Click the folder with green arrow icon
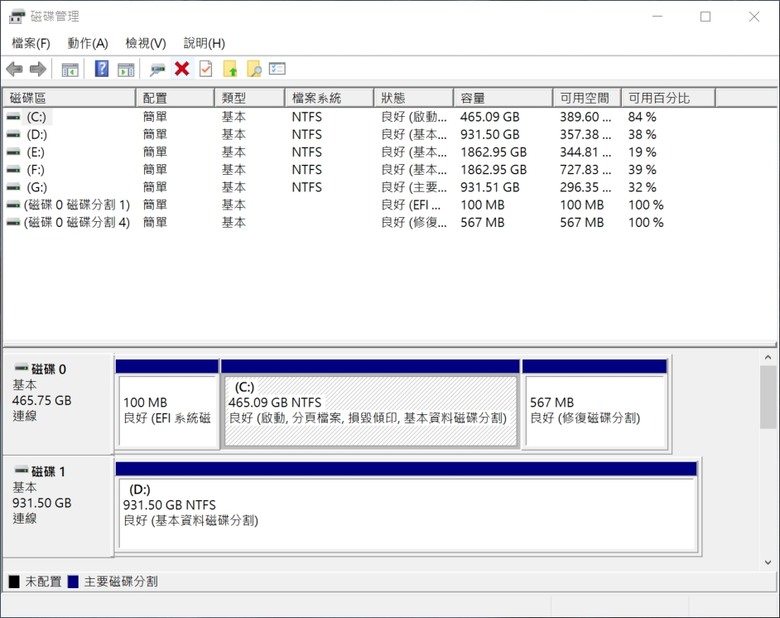The width and height of the screenshot is (780, 618). tap(230, 69)
